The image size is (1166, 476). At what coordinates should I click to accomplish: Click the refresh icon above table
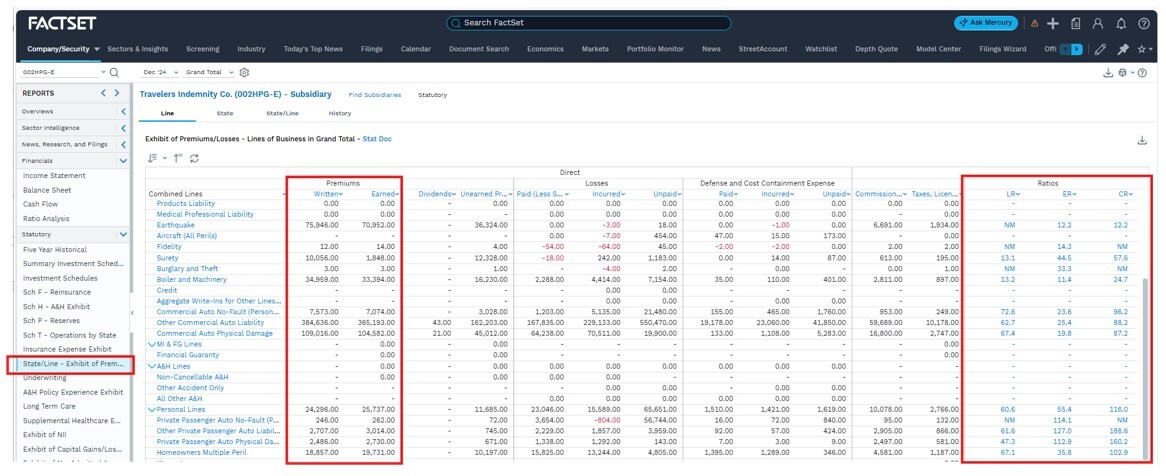click(x=195, y=158)
